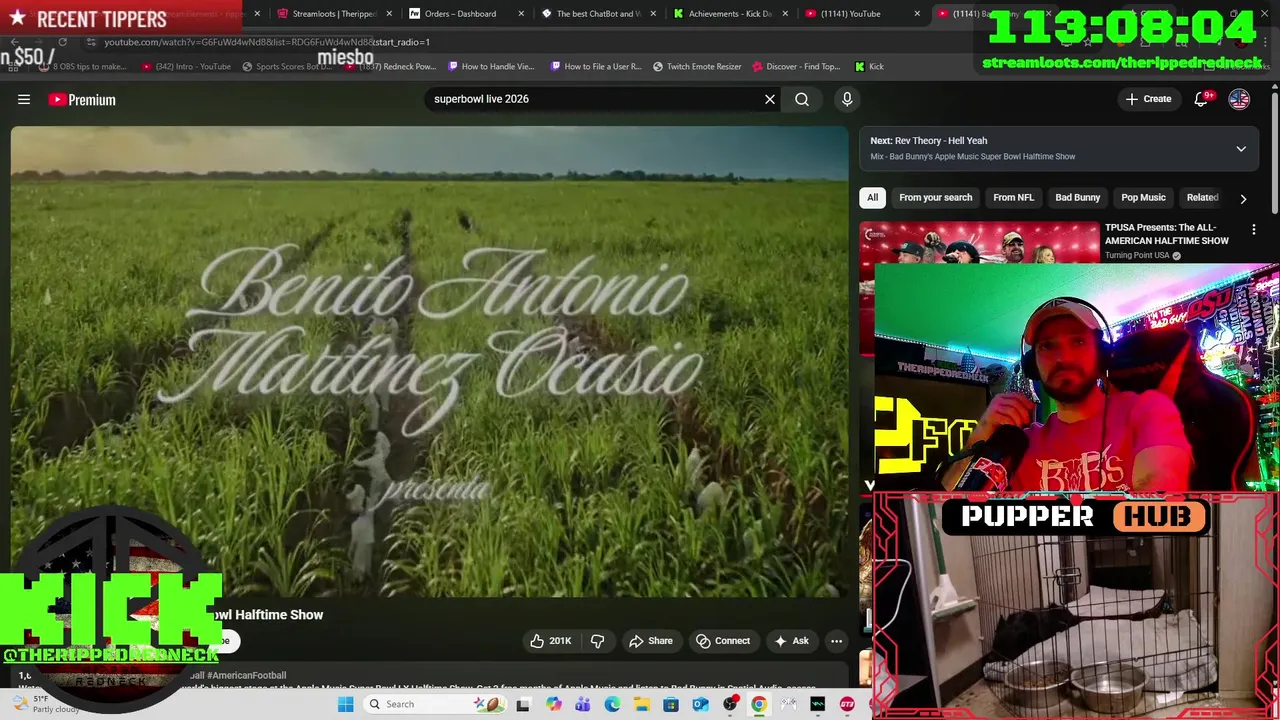
Task: Open weather widget showing Partly cloudy
Action: tap(48, 704)
